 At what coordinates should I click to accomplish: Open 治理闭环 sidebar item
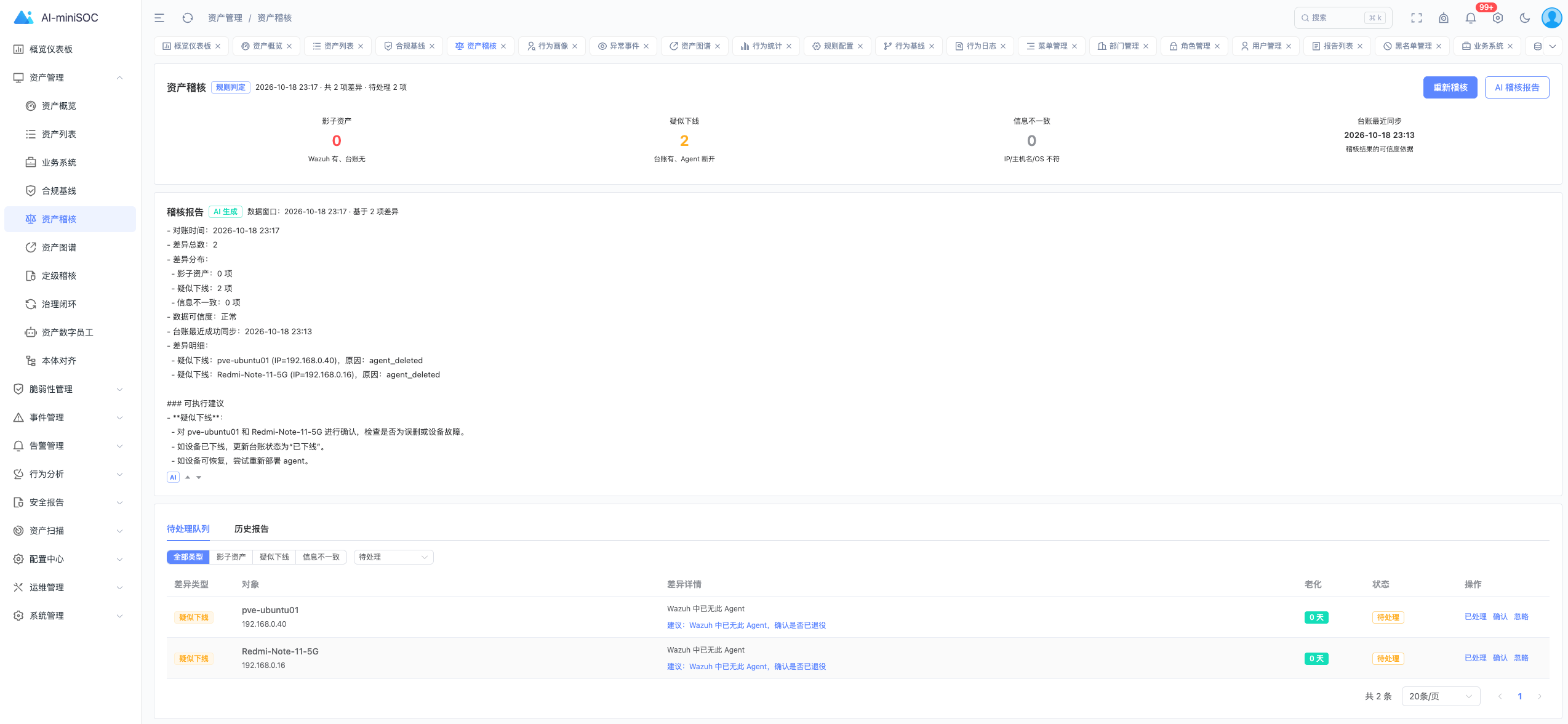(70, 304)
